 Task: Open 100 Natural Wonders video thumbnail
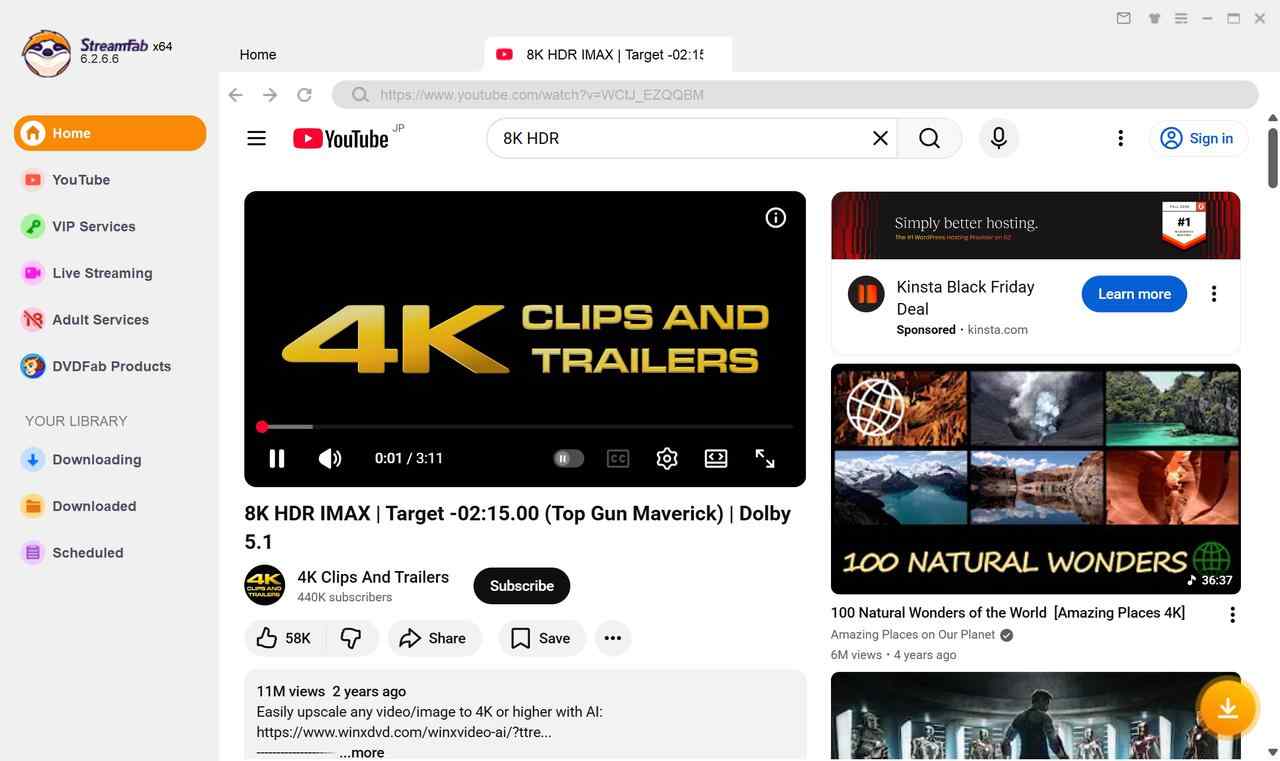(x=1035, y=479)
